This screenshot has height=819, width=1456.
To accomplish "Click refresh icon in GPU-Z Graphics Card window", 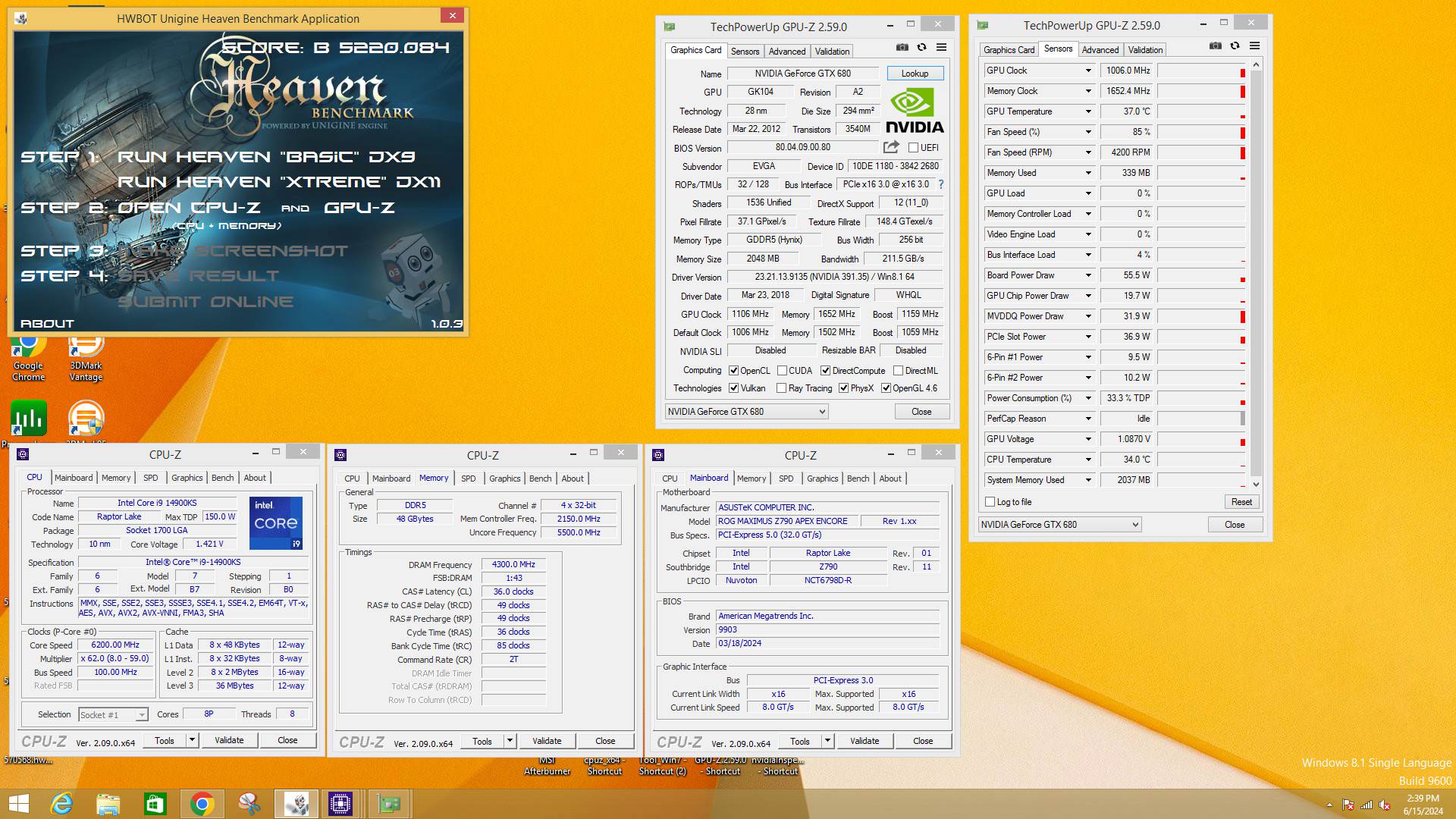I will click(921, 47).
